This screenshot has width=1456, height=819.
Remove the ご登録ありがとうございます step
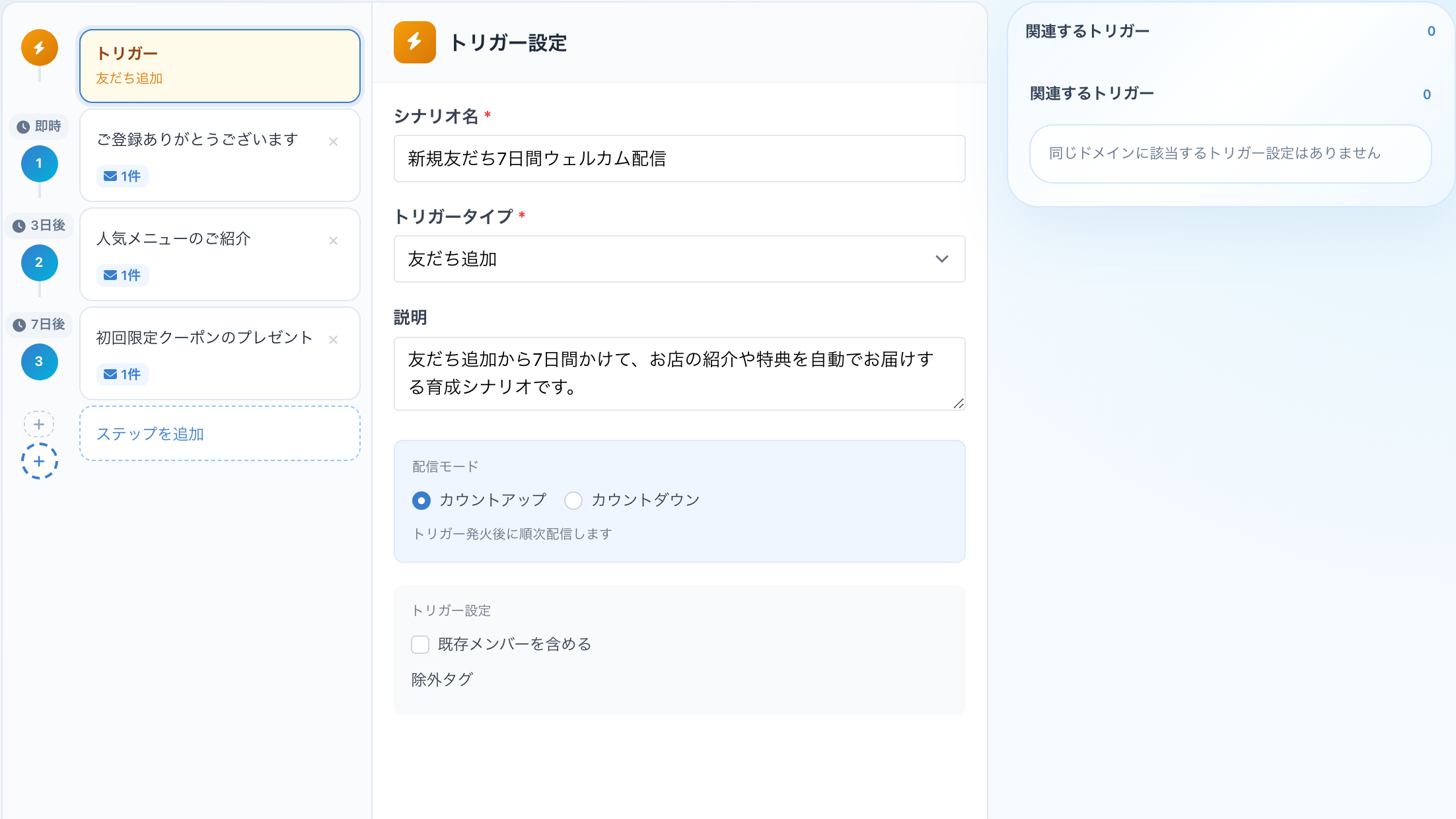(x=333, y=141)
